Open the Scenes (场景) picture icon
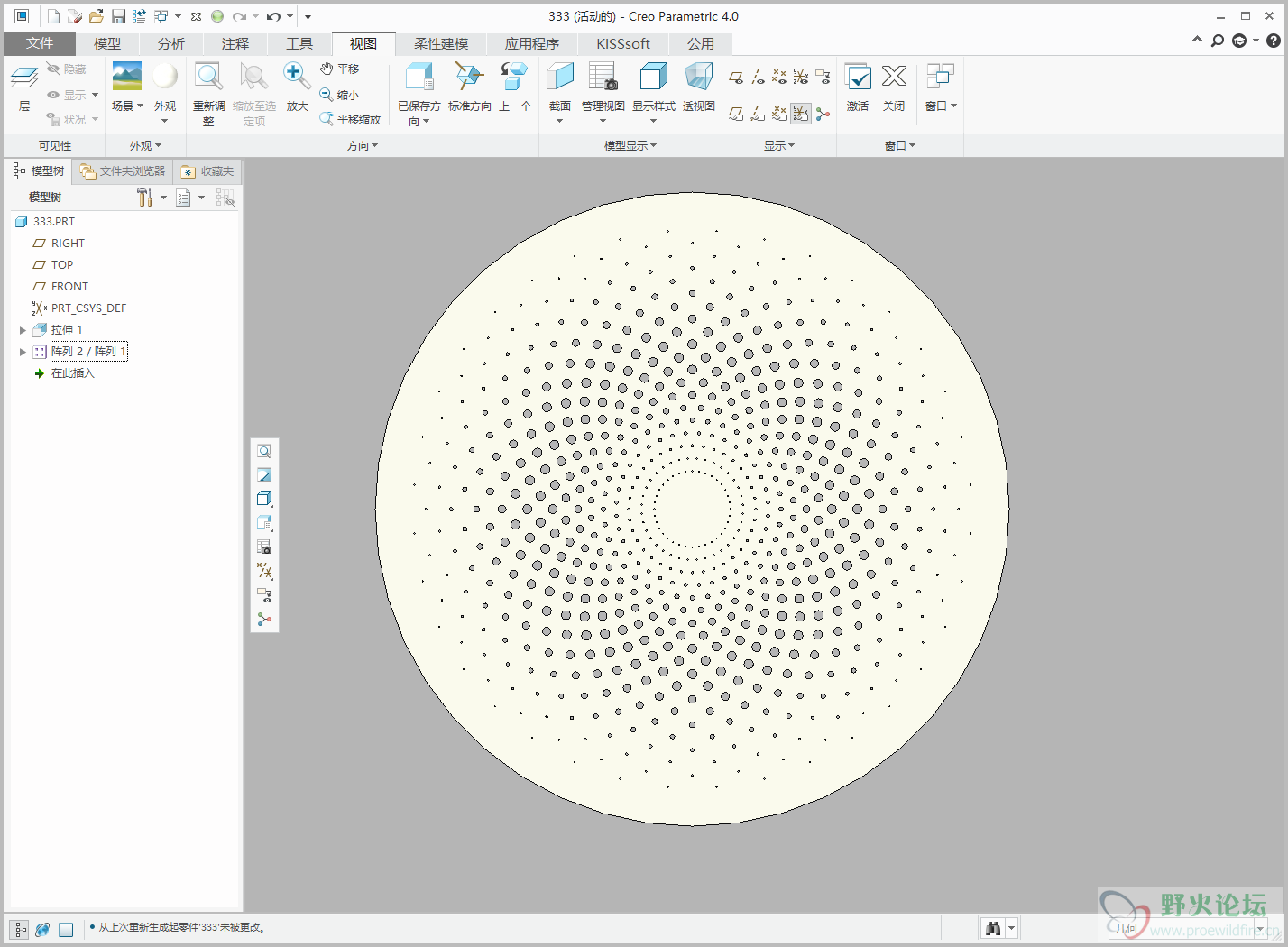 (127, 76)
